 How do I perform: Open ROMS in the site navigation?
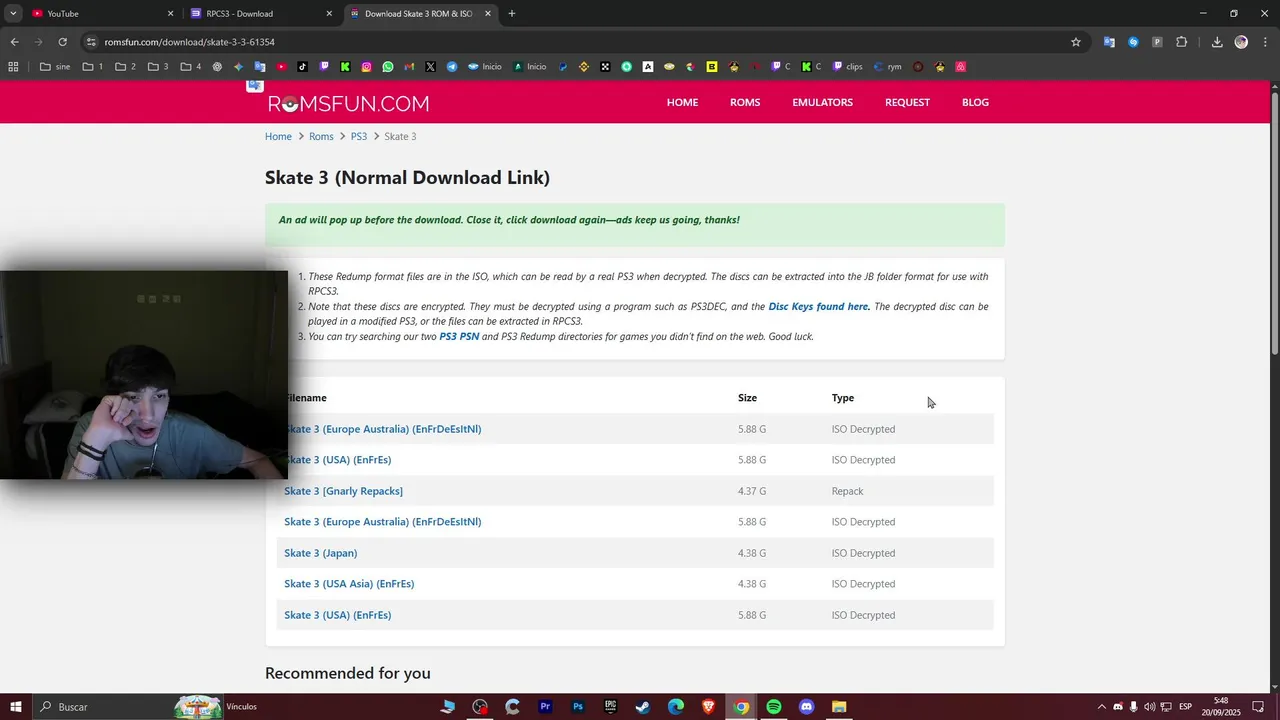745,102
